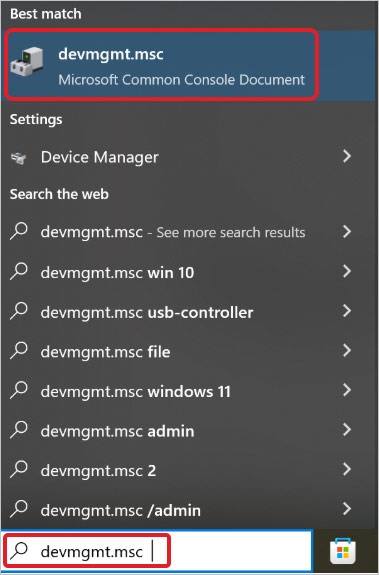
Task: Click search icon beside 'devmgmt.msc file'
Action: (x=19, y=351)
